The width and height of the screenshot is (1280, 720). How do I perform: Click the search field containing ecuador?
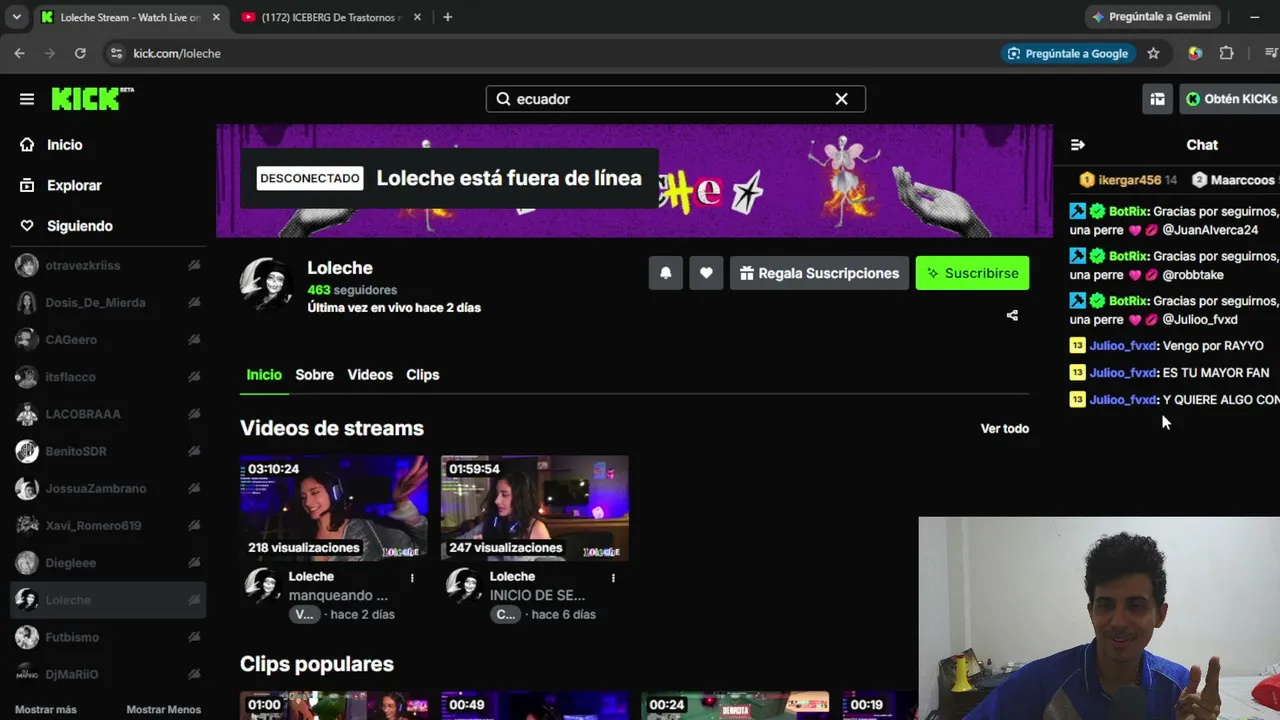(675, 99)
